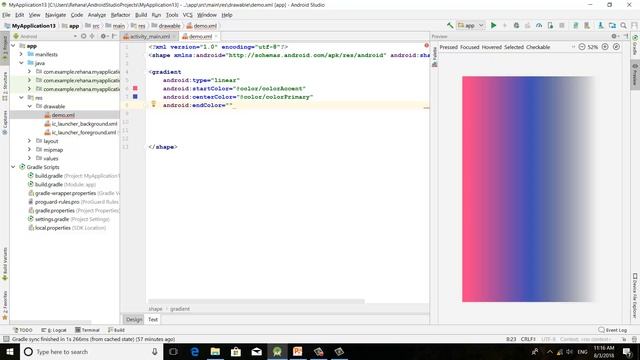Expand the manifests folder

point(21,54)
